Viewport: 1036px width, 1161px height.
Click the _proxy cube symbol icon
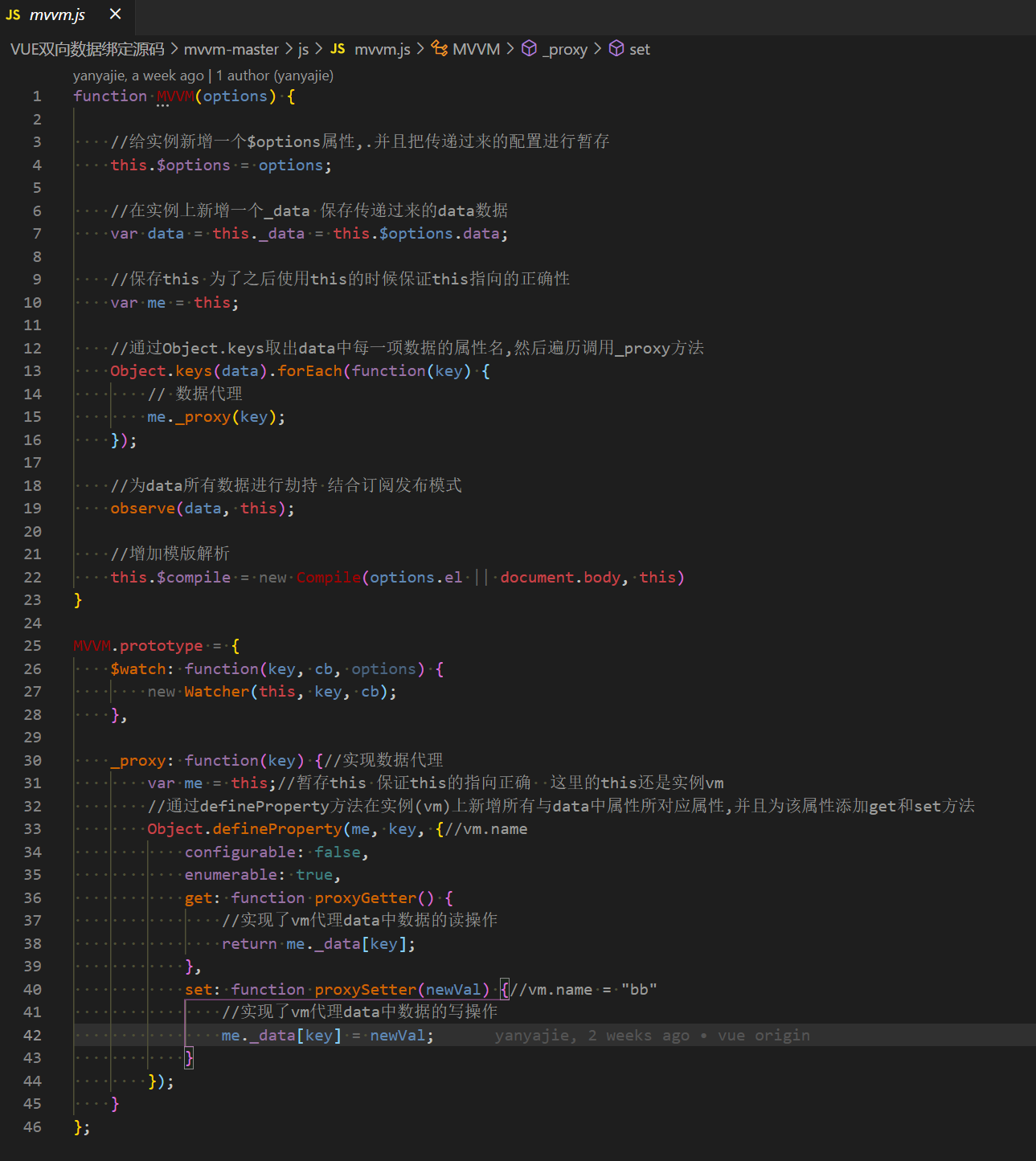[529, 48]
